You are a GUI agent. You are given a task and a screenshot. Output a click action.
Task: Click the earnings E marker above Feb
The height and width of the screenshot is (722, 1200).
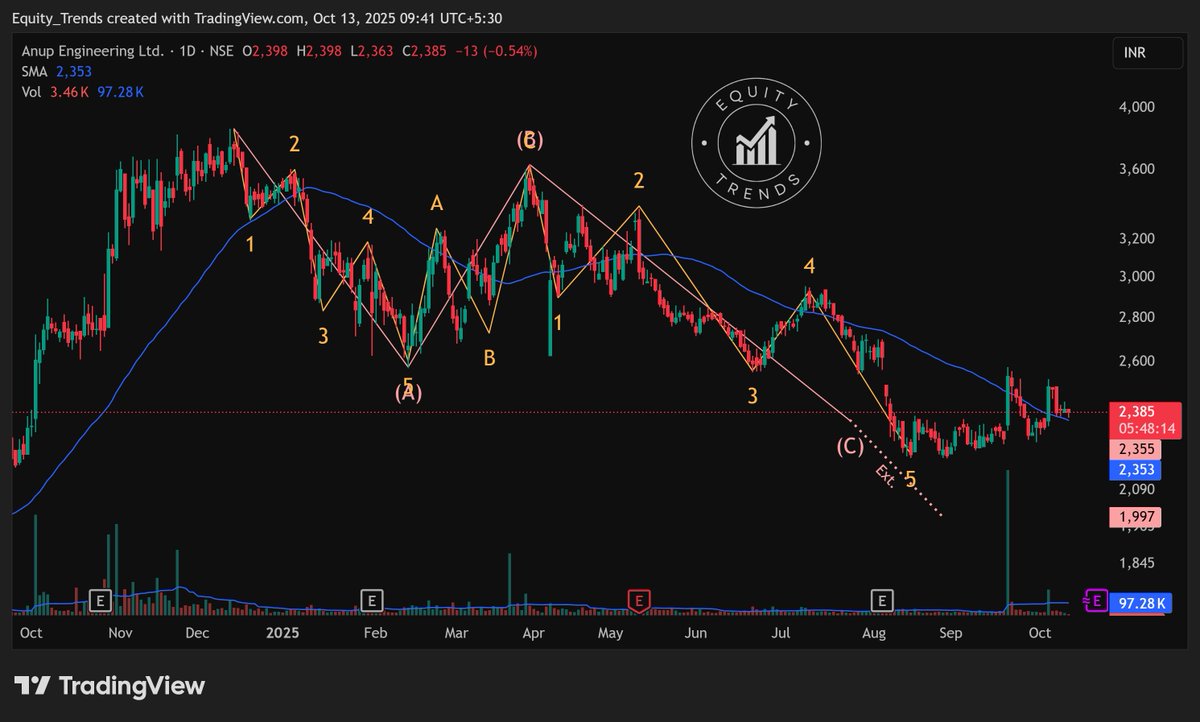click(x=371, y=600)
